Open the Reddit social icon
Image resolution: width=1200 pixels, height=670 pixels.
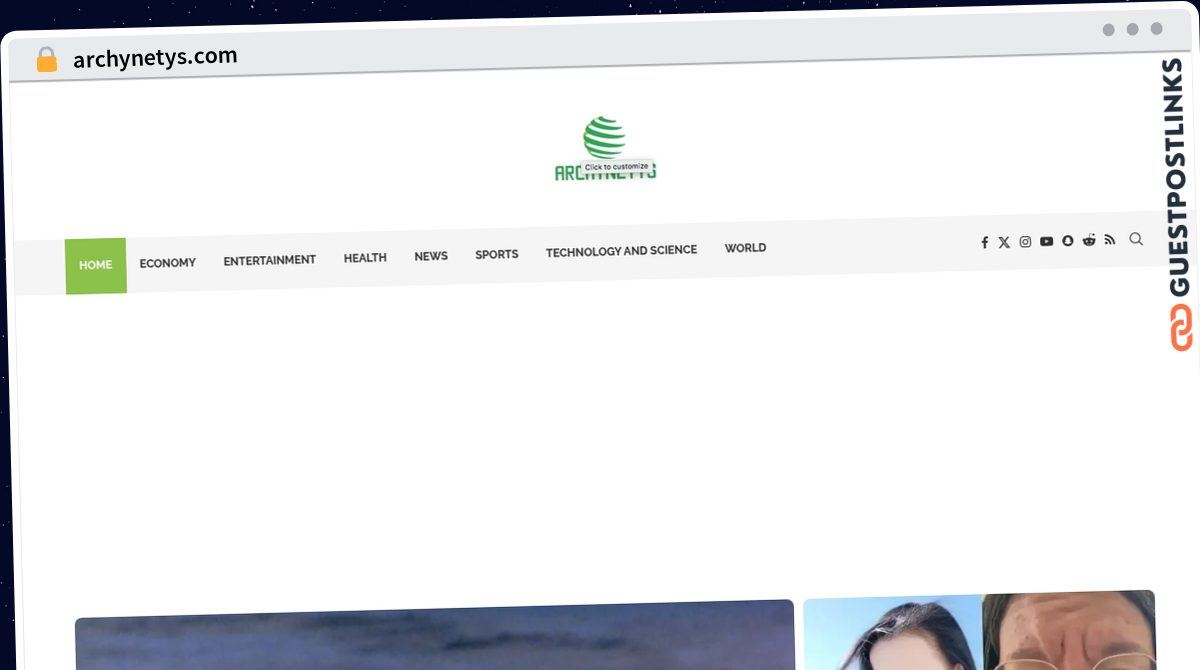point(1089,240)
